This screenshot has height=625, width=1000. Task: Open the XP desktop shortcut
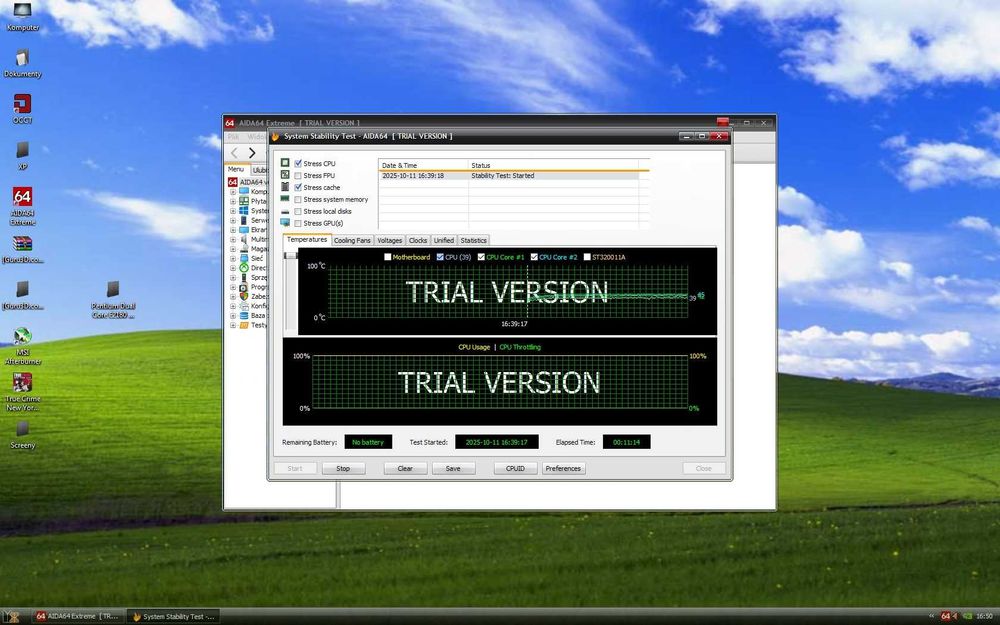click(22, 155)
